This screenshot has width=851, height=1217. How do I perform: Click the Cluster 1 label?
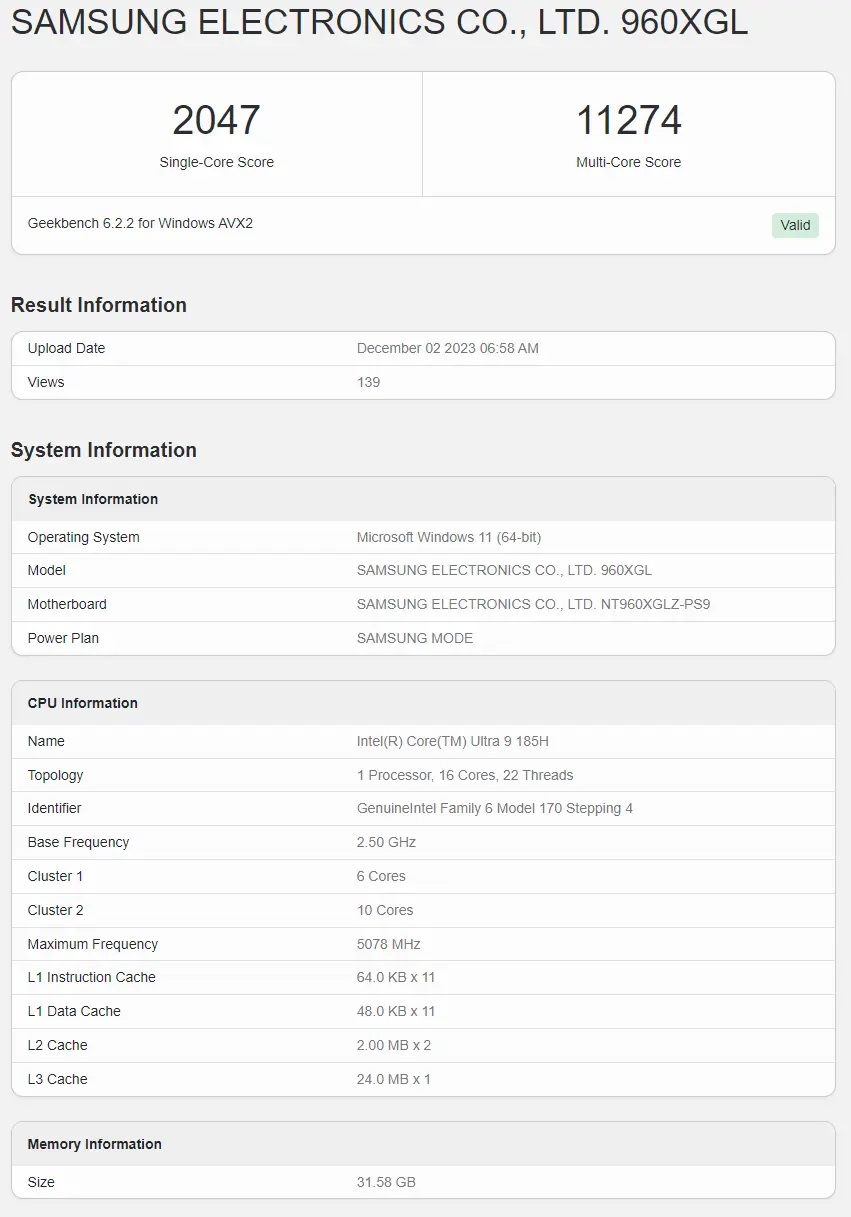(56, 876)
